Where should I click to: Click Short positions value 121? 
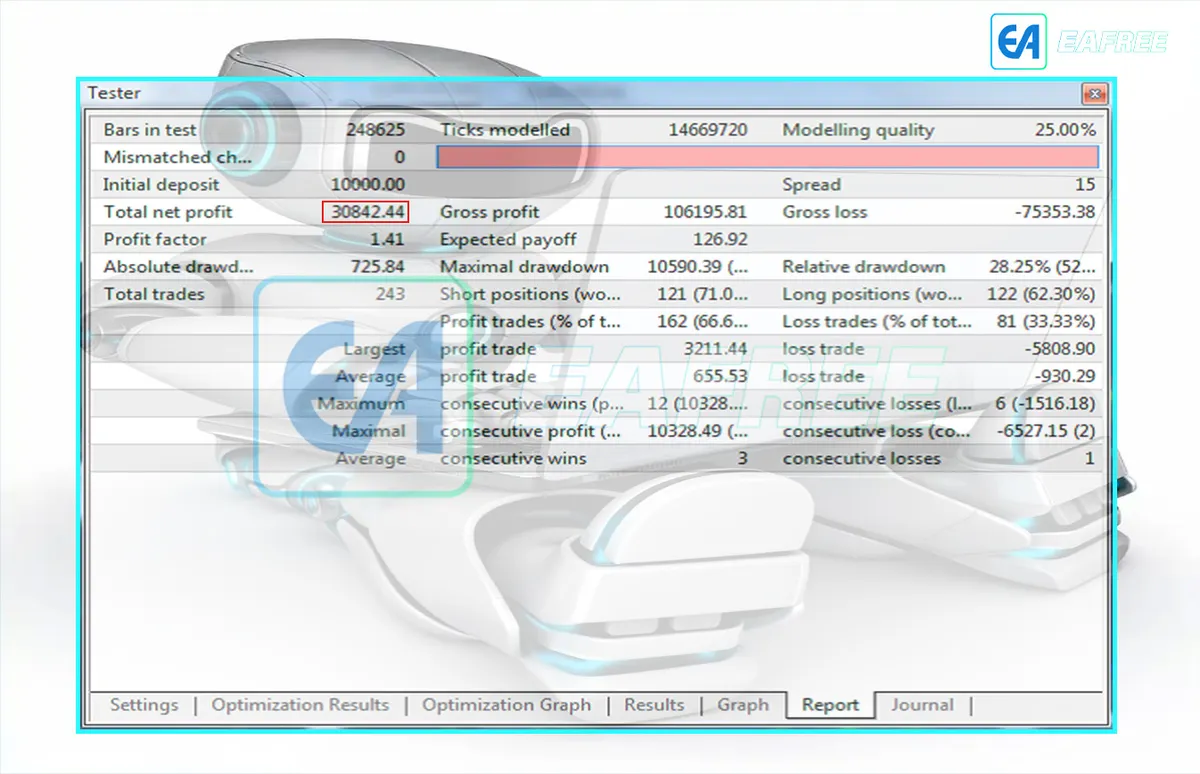(703, 294)
